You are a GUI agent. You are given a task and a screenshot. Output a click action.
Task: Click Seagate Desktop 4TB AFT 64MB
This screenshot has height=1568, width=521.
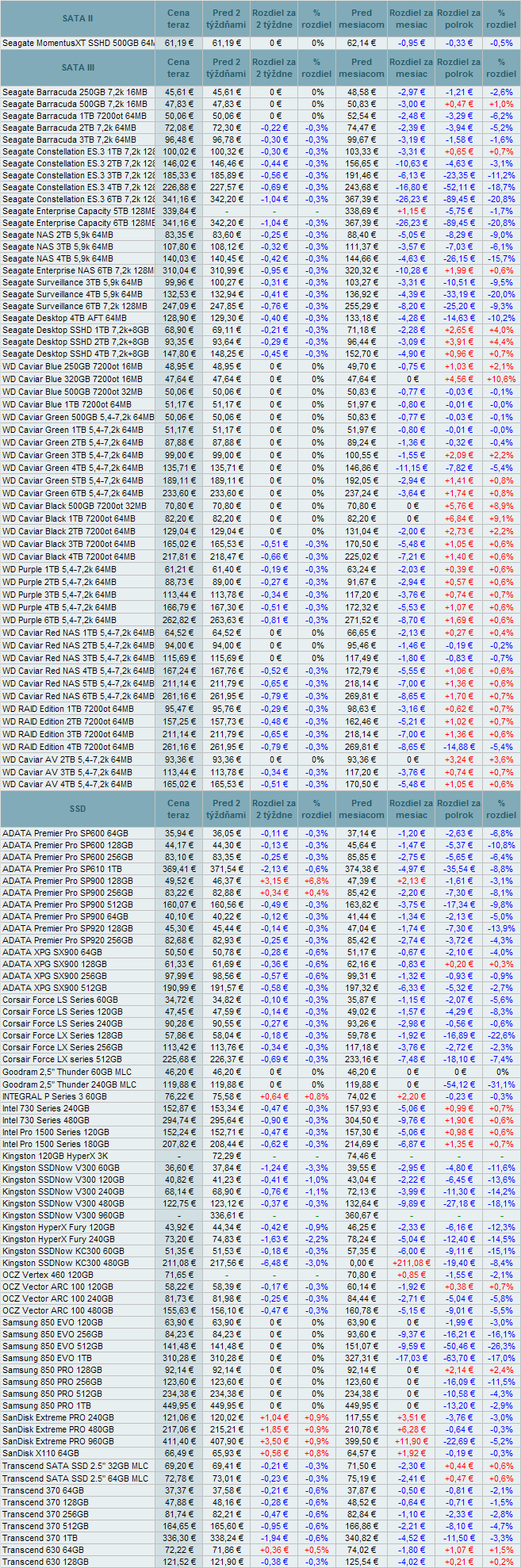click(64, 318)
